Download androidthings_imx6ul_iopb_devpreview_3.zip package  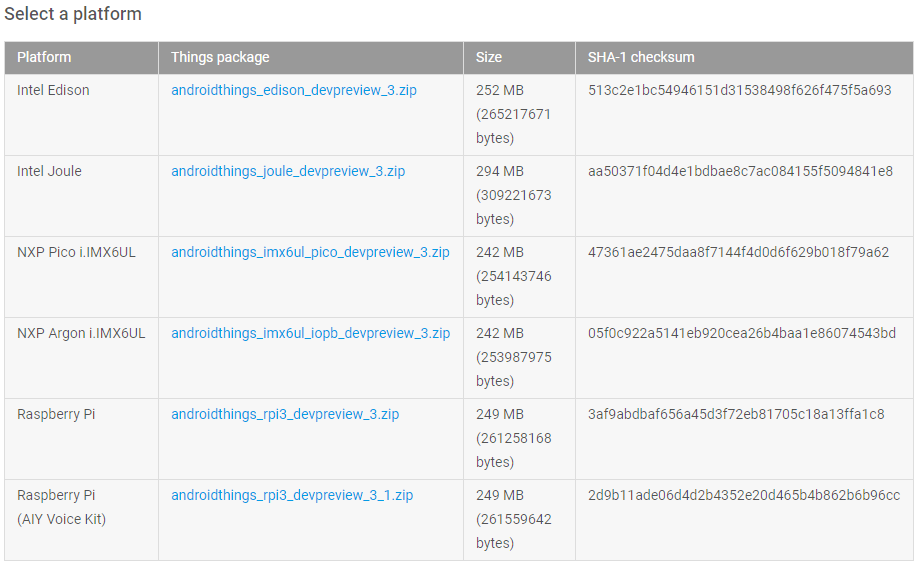pos(310,333)
